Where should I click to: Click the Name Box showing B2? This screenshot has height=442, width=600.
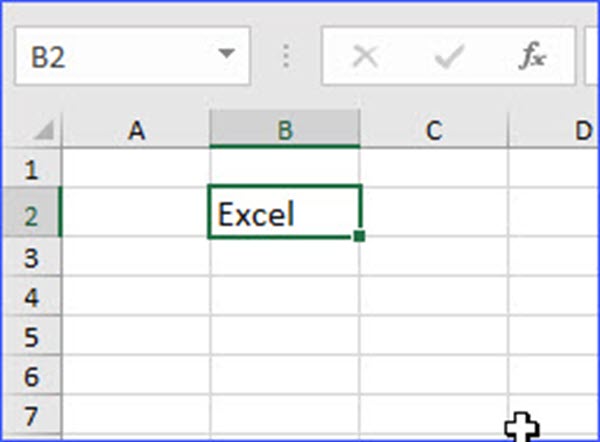pyautogui.click(x=132, y=56)
